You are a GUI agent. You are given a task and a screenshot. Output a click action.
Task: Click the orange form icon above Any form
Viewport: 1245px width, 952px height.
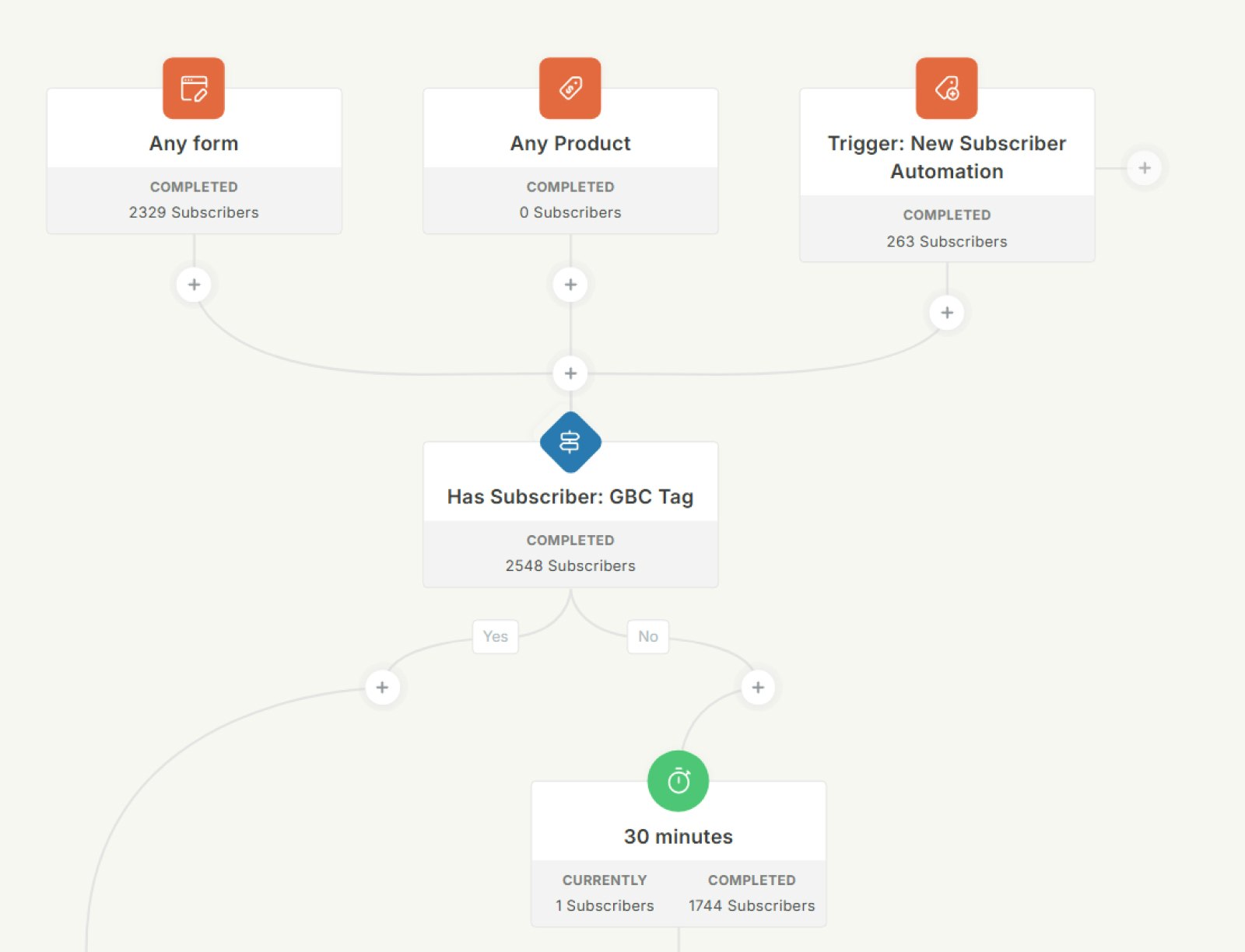pyautogui.click(x=194, y=88)
